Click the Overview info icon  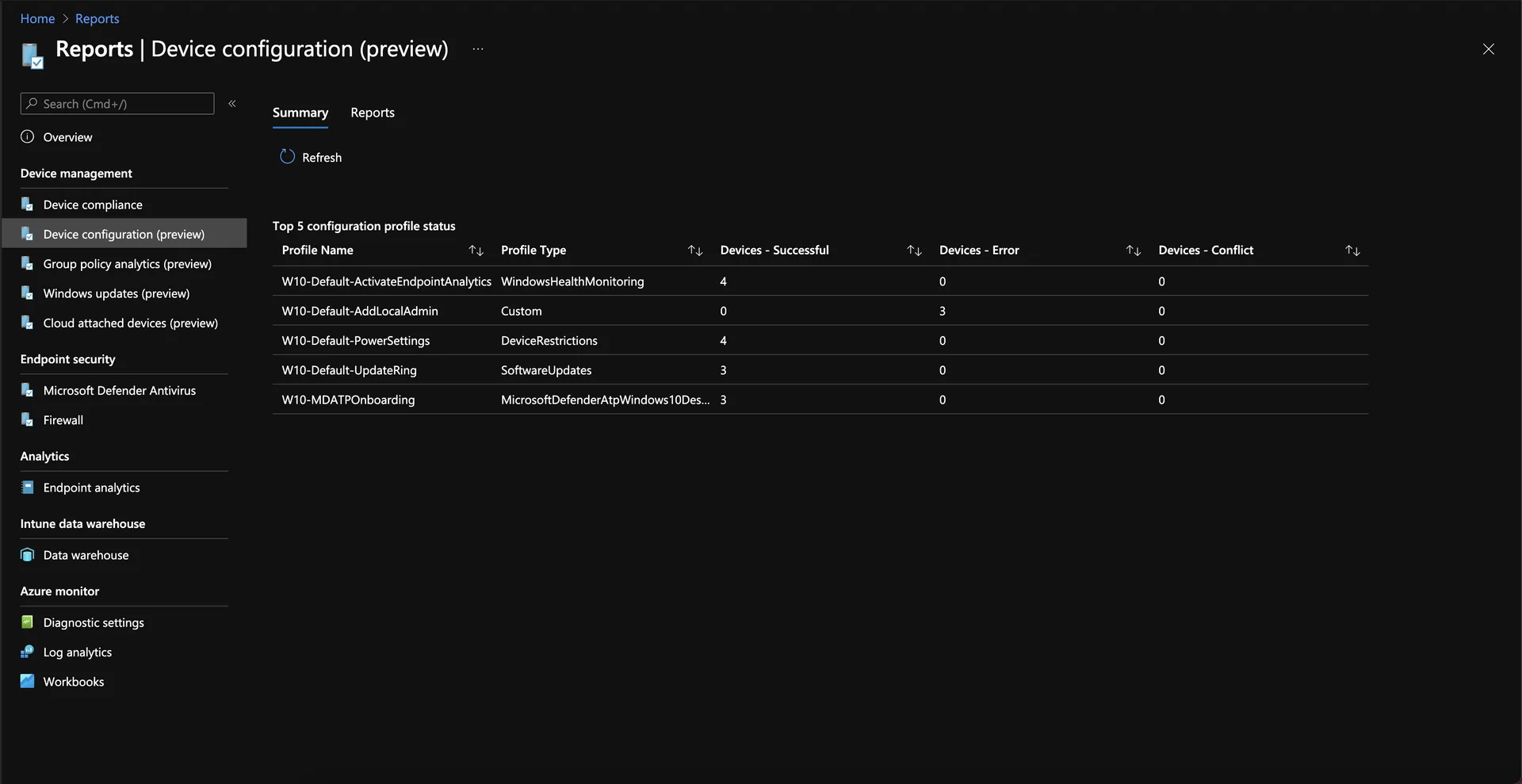[x=28, y=136]
